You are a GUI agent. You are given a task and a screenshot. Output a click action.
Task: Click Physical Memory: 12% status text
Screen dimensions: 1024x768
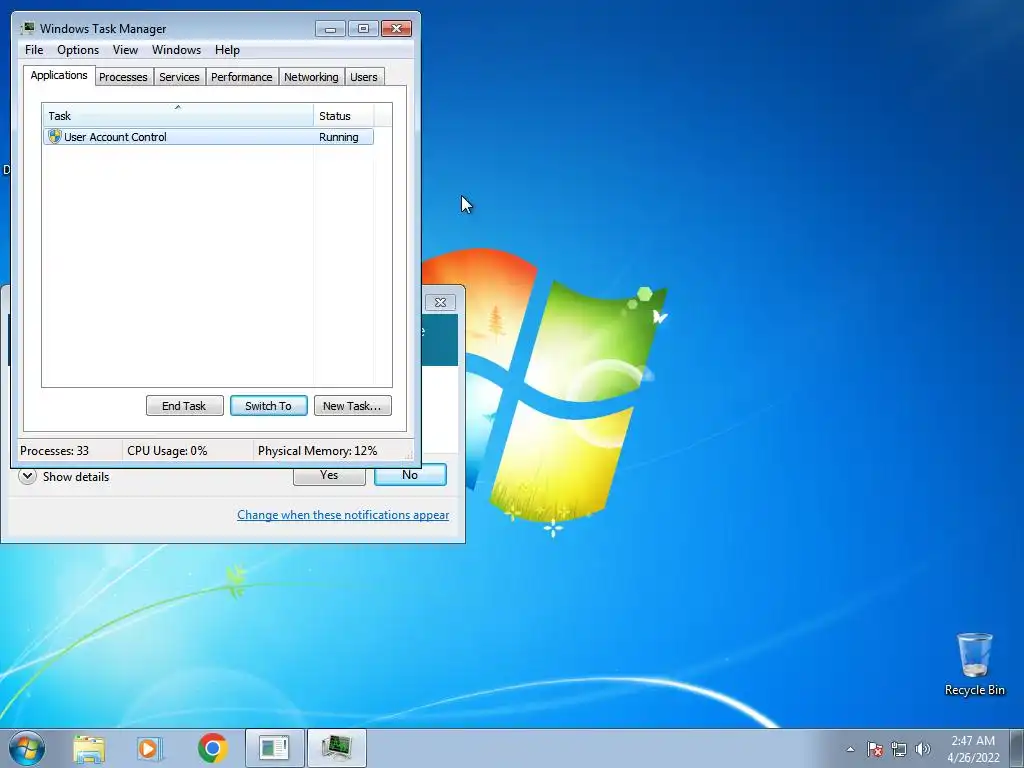coord(317,451)
